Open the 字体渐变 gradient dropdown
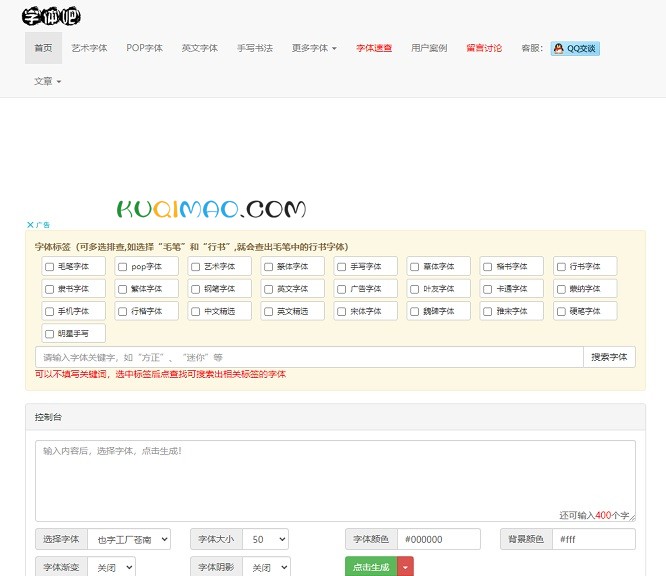 (x=111, y=568)
